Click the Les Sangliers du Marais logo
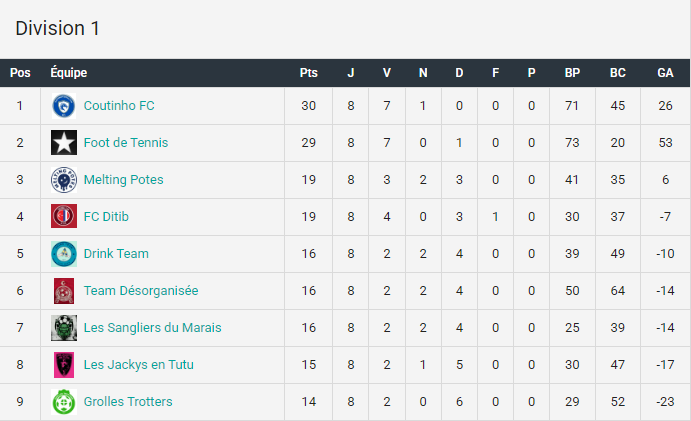The image size is (691, 421). click(64, 328)
